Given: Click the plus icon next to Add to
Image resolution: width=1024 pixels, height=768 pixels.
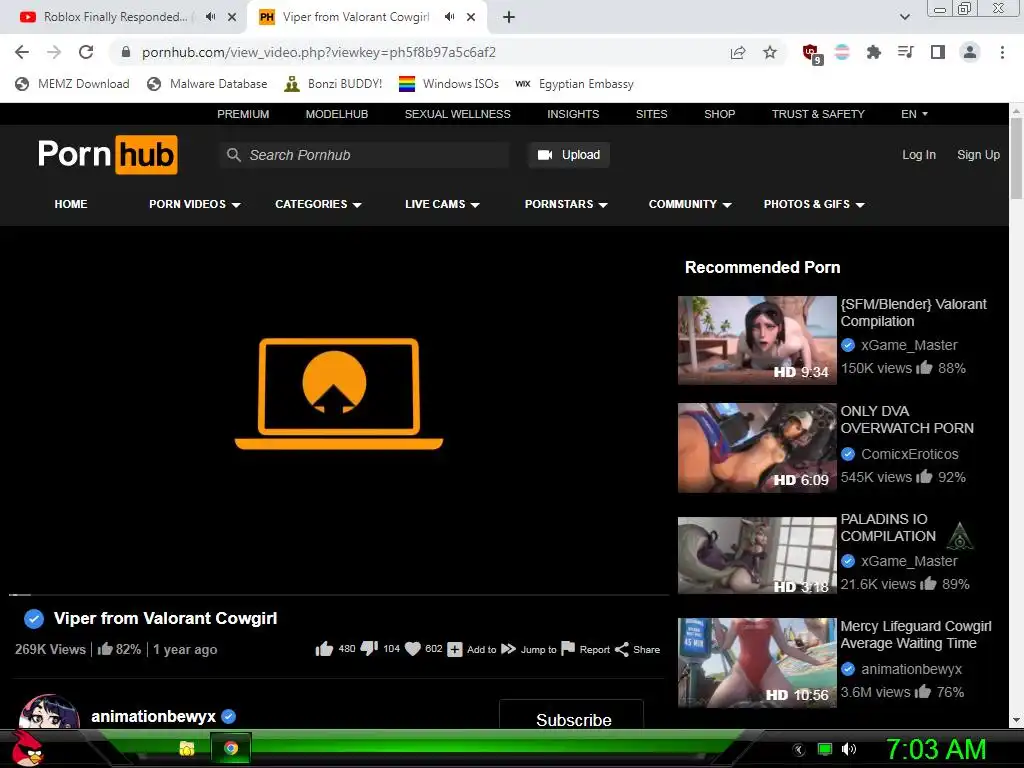Looking at the screenshot, I should point(455,649).
